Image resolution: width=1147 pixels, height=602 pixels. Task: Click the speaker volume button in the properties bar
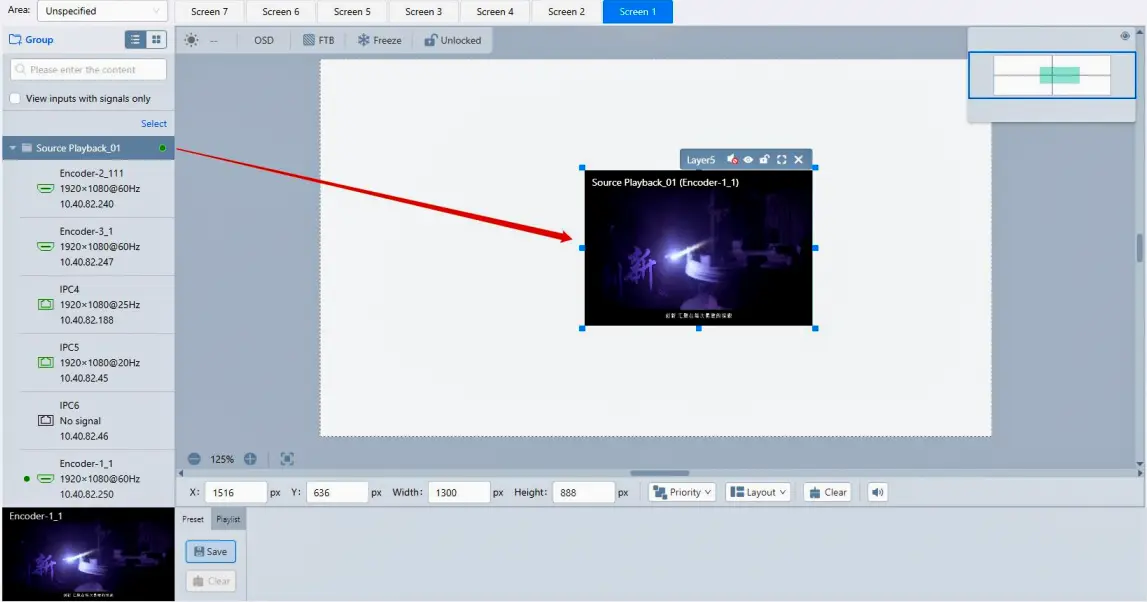click(x=877, y=492)
